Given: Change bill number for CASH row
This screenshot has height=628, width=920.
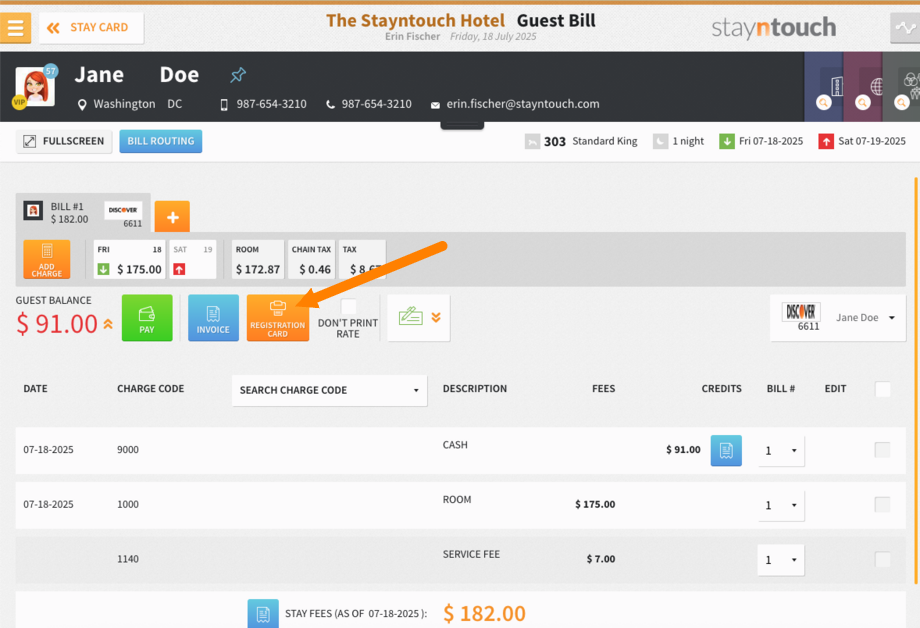Looking at the screenshot, I should [x=781, y=451].
